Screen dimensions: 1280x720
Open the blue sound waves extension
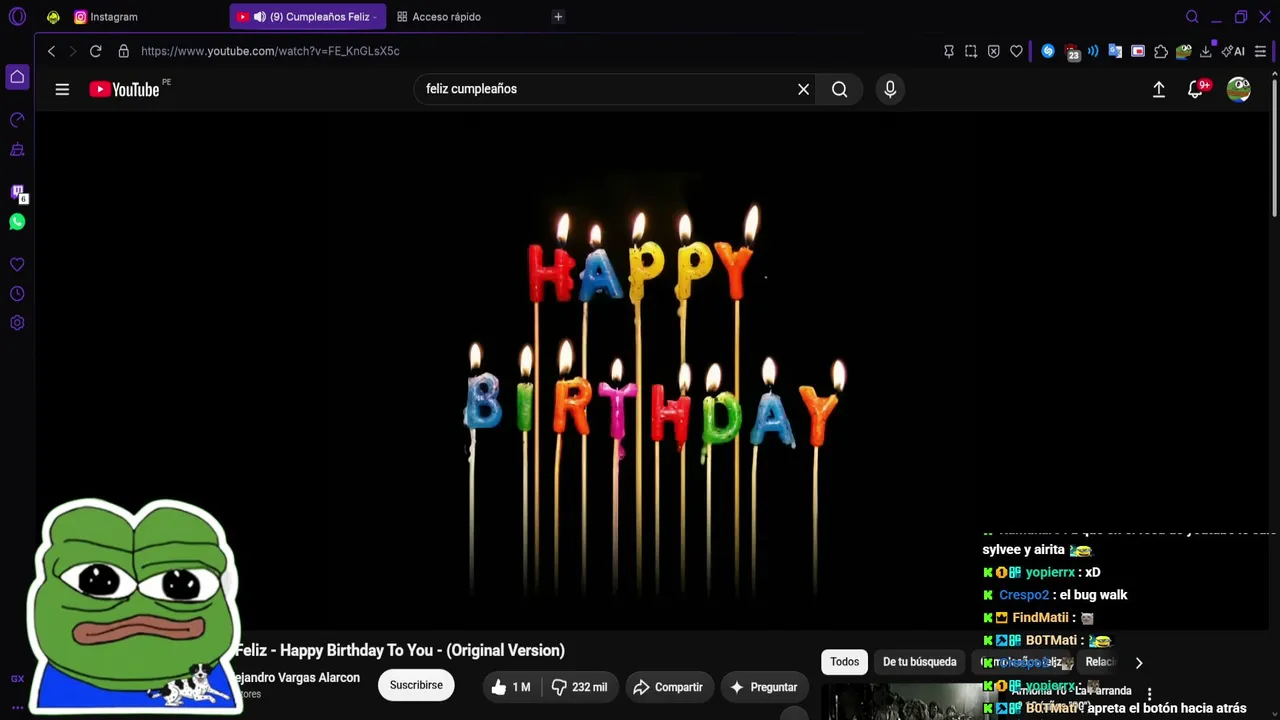[1093, 51]
